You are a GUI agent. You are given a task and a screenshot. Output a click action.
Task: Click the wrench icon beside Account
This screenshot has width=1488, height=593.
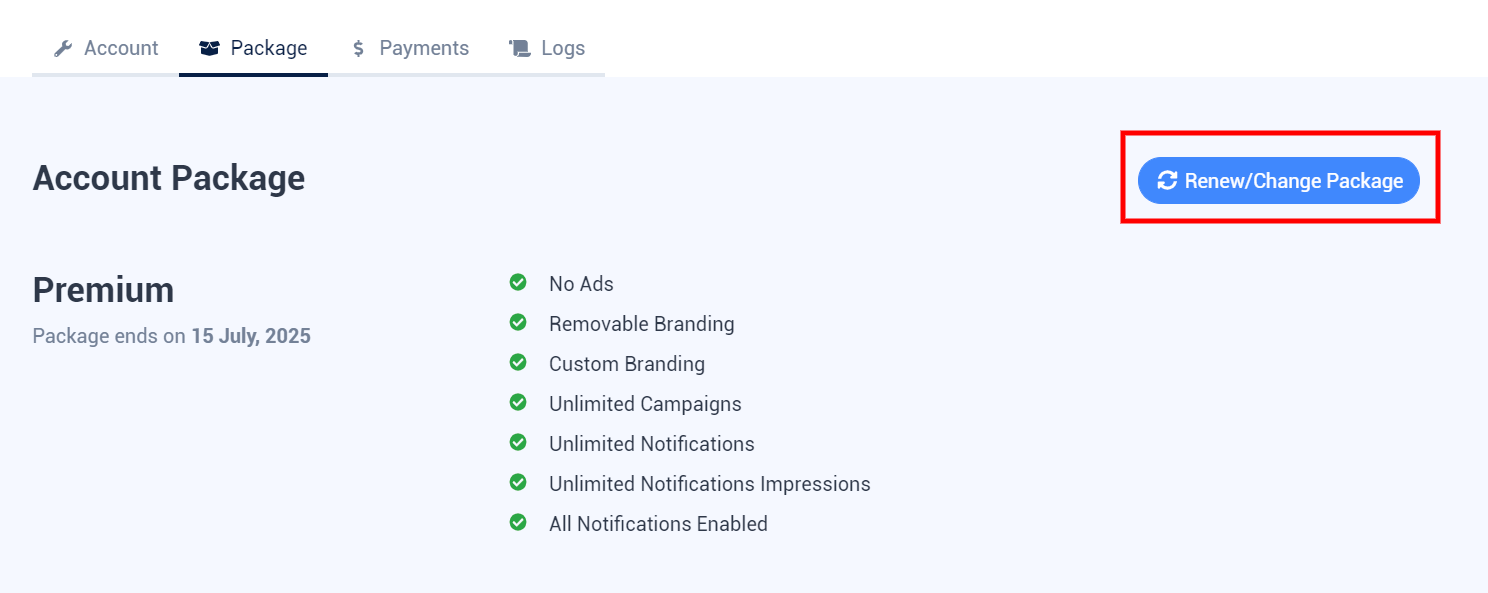(x=63, y=48)
